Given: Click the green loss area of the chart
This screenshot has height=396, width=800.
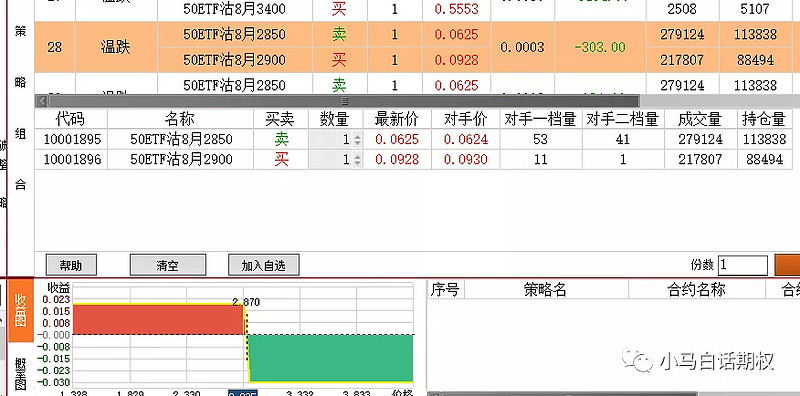Looking at the screenshot, I should pyautogui.click(x=331, y=358).
